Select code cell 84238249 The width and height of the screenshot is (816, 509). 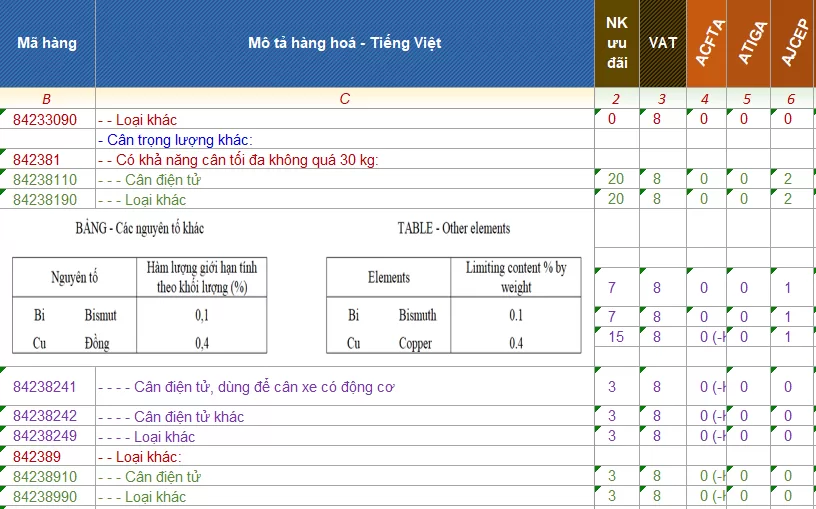pyautogui.click(x=47, y=436)
